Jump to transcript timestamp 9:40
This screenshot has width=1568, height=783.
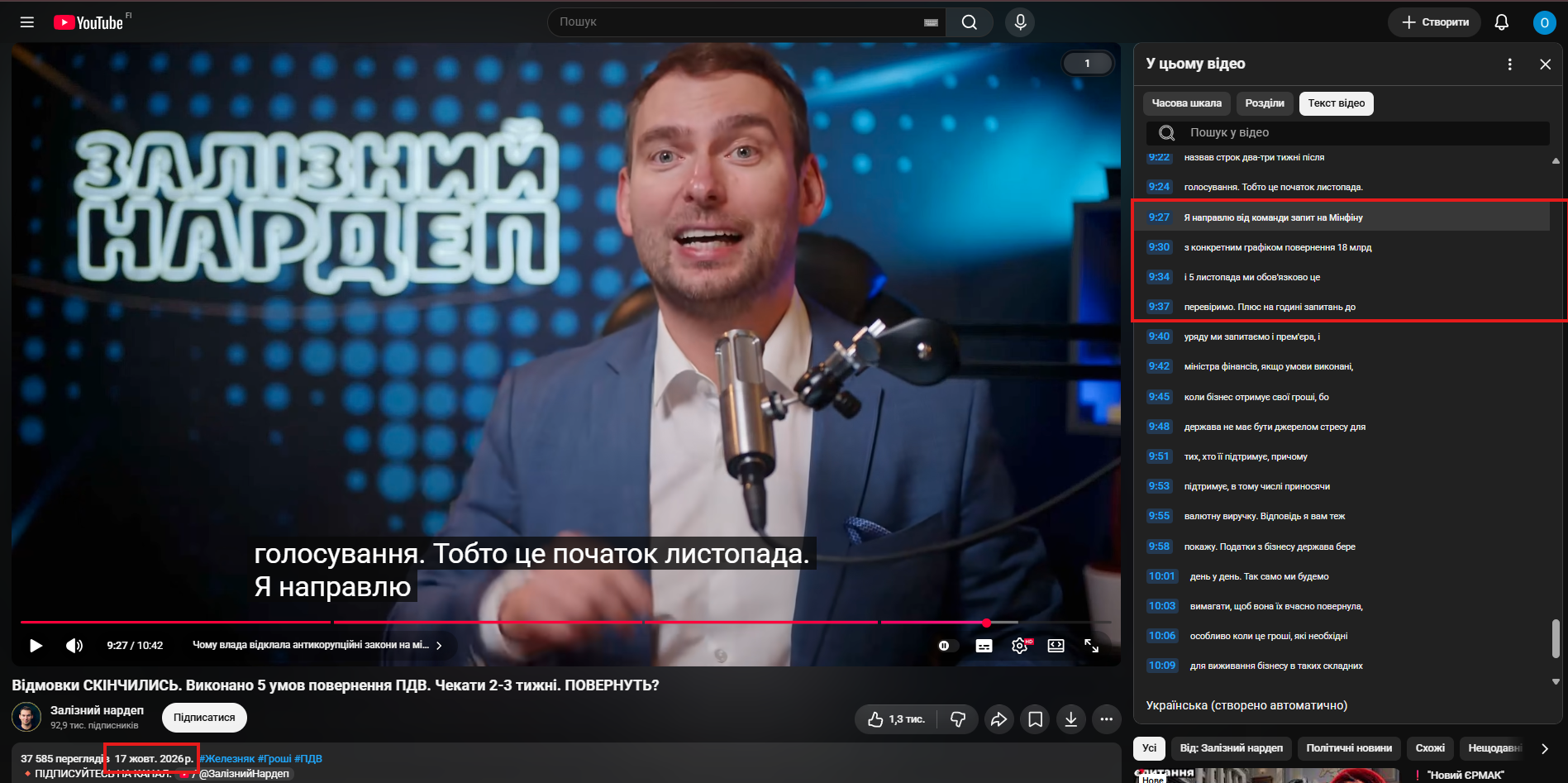tap(1159, 337)
